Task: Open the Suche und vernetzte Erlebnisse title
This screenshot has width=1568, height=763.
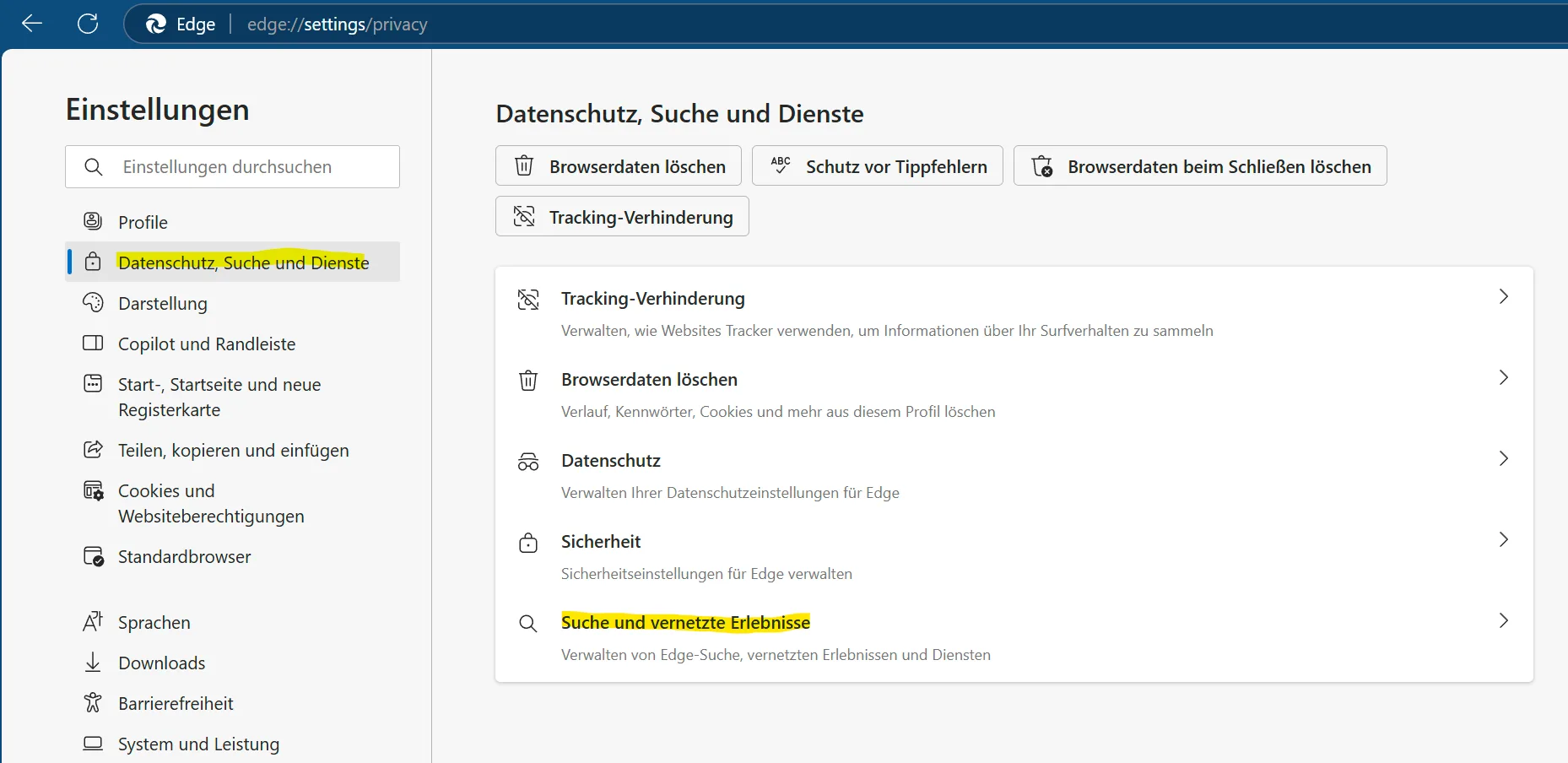Action: [x=685, y=623]
